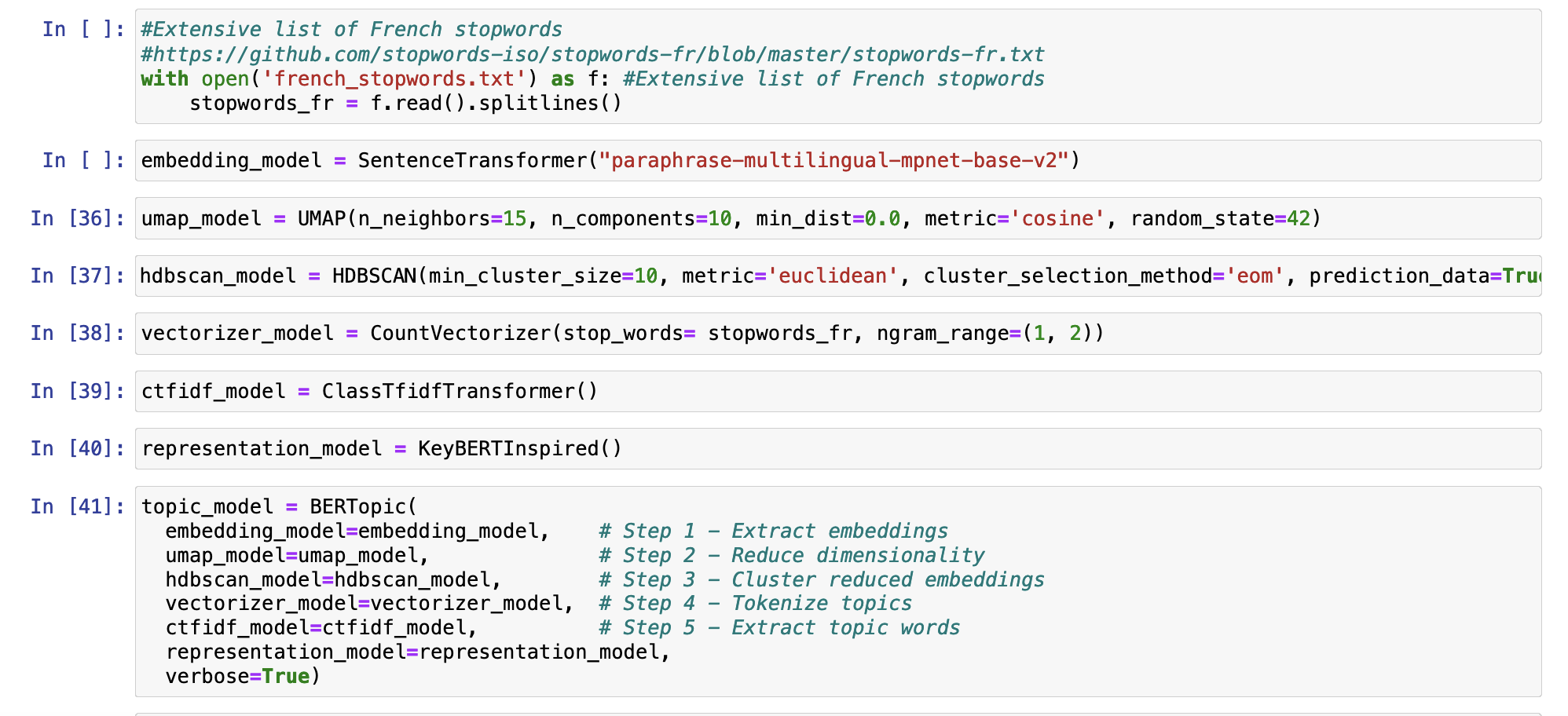Click comment Step 5 – Extract topic words
1568x716 pixels.
tap(779, 627)
